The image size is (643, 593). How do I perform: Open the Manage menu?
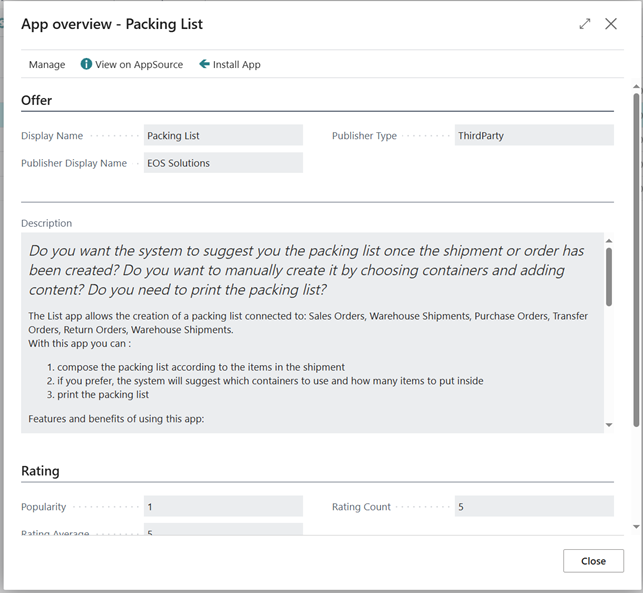47,64
